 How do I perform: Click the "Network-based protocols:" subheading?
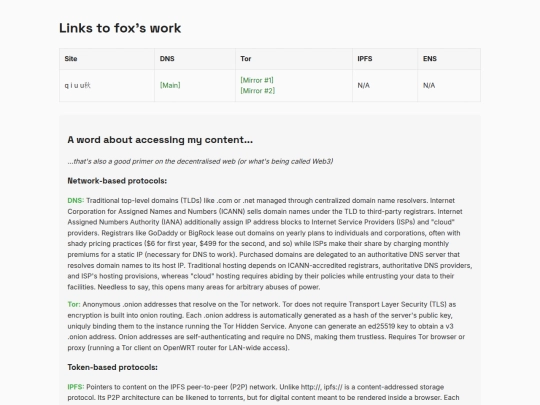(117, 181)
